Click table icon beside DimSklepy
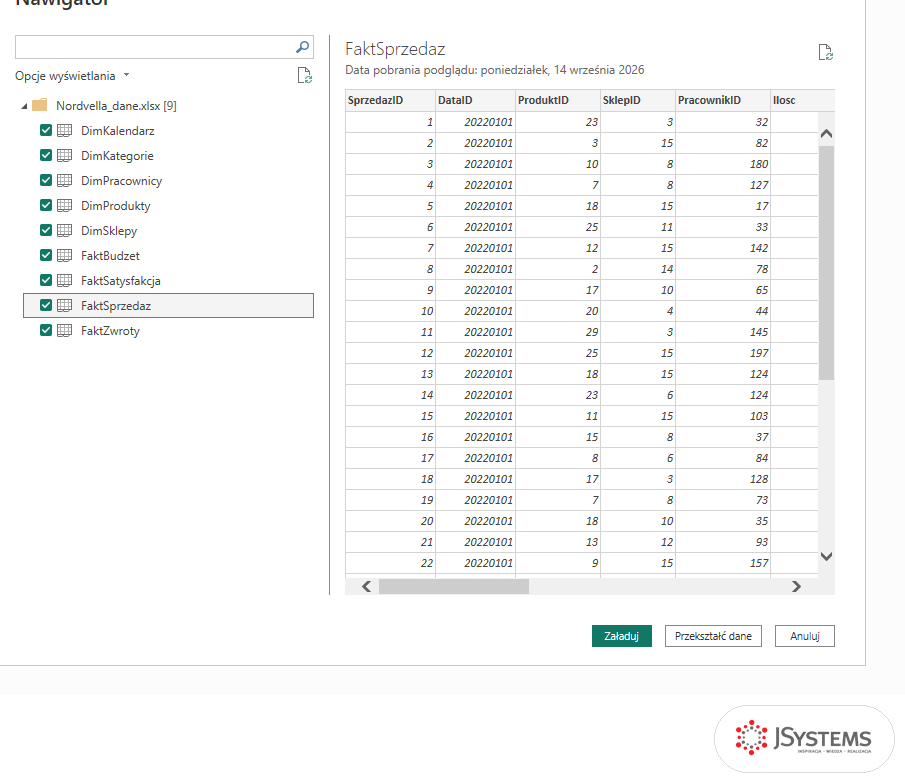Viewport: 905px width, 783px height. point(65,230)
